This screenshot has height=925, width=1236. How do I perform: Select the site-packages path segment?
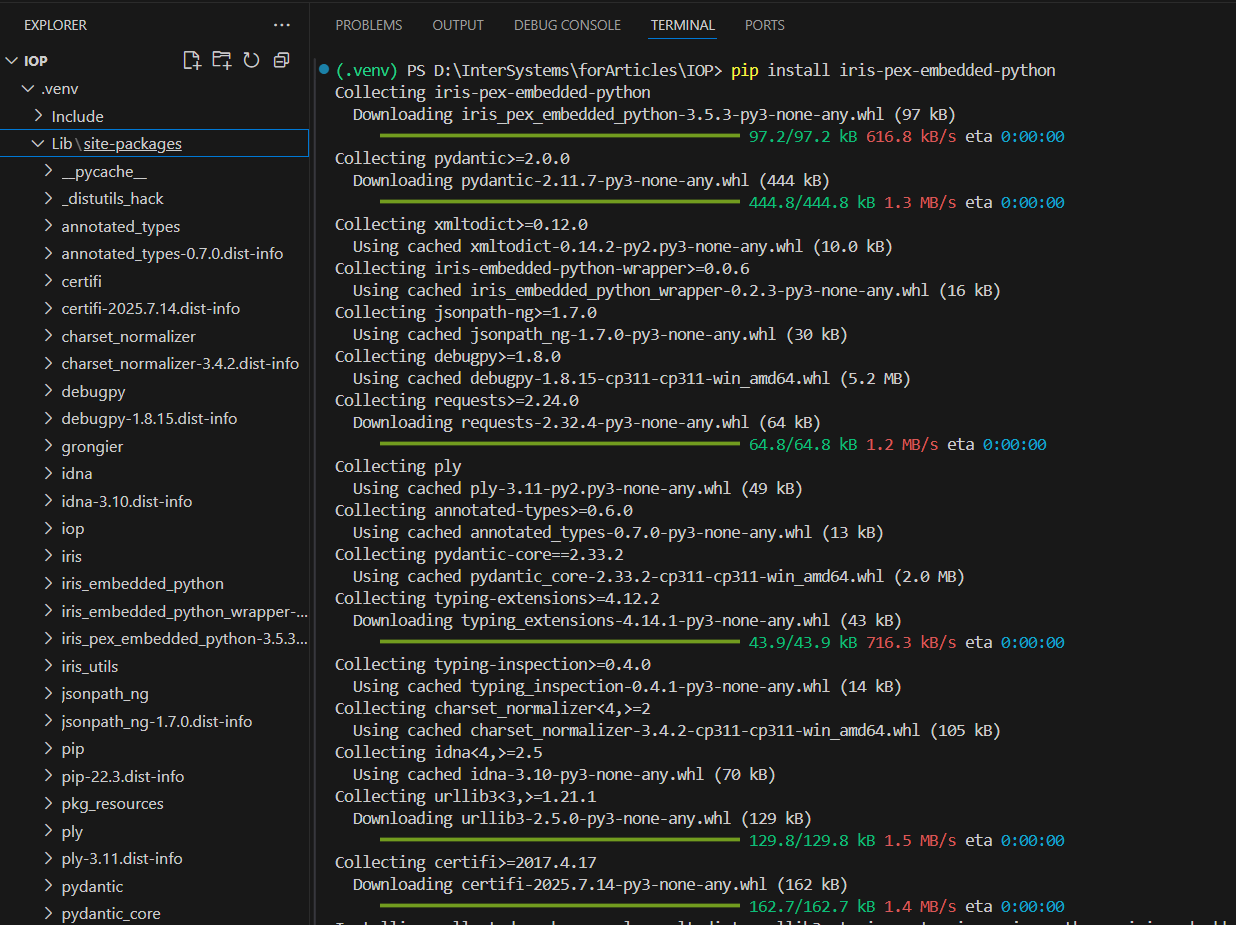(x=132, y=144)
